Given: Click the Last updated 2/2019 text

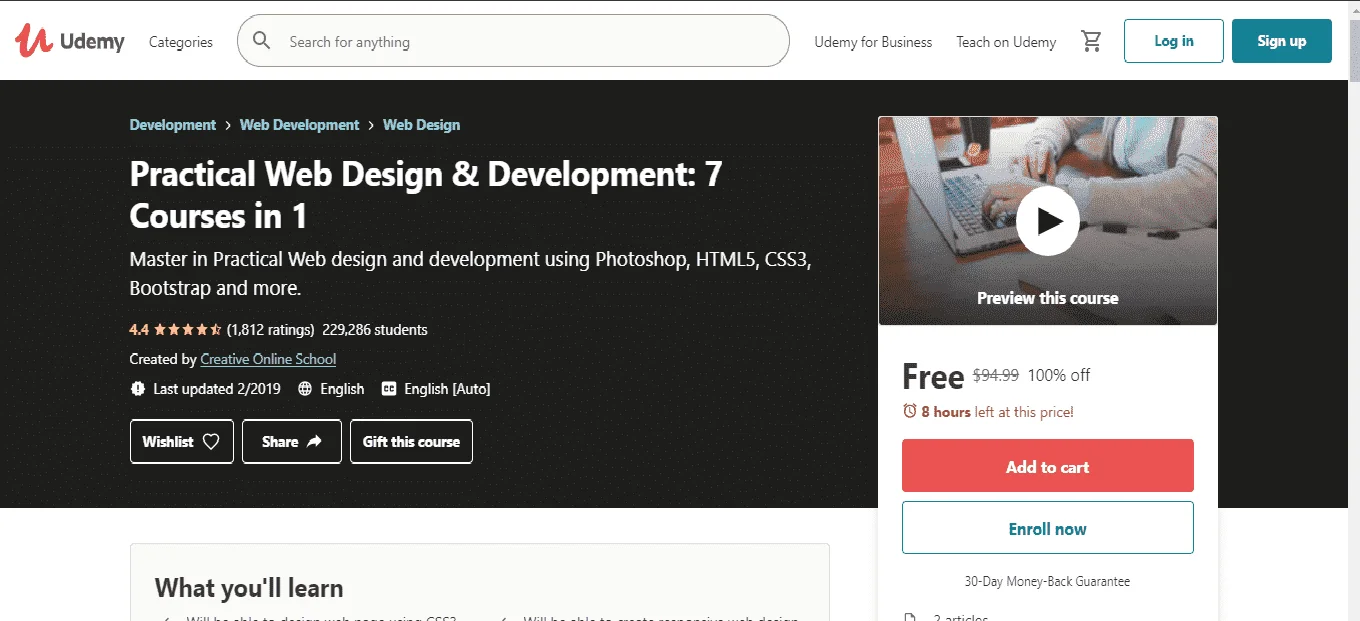Looking at the screenshot, I should coord(217,388).
